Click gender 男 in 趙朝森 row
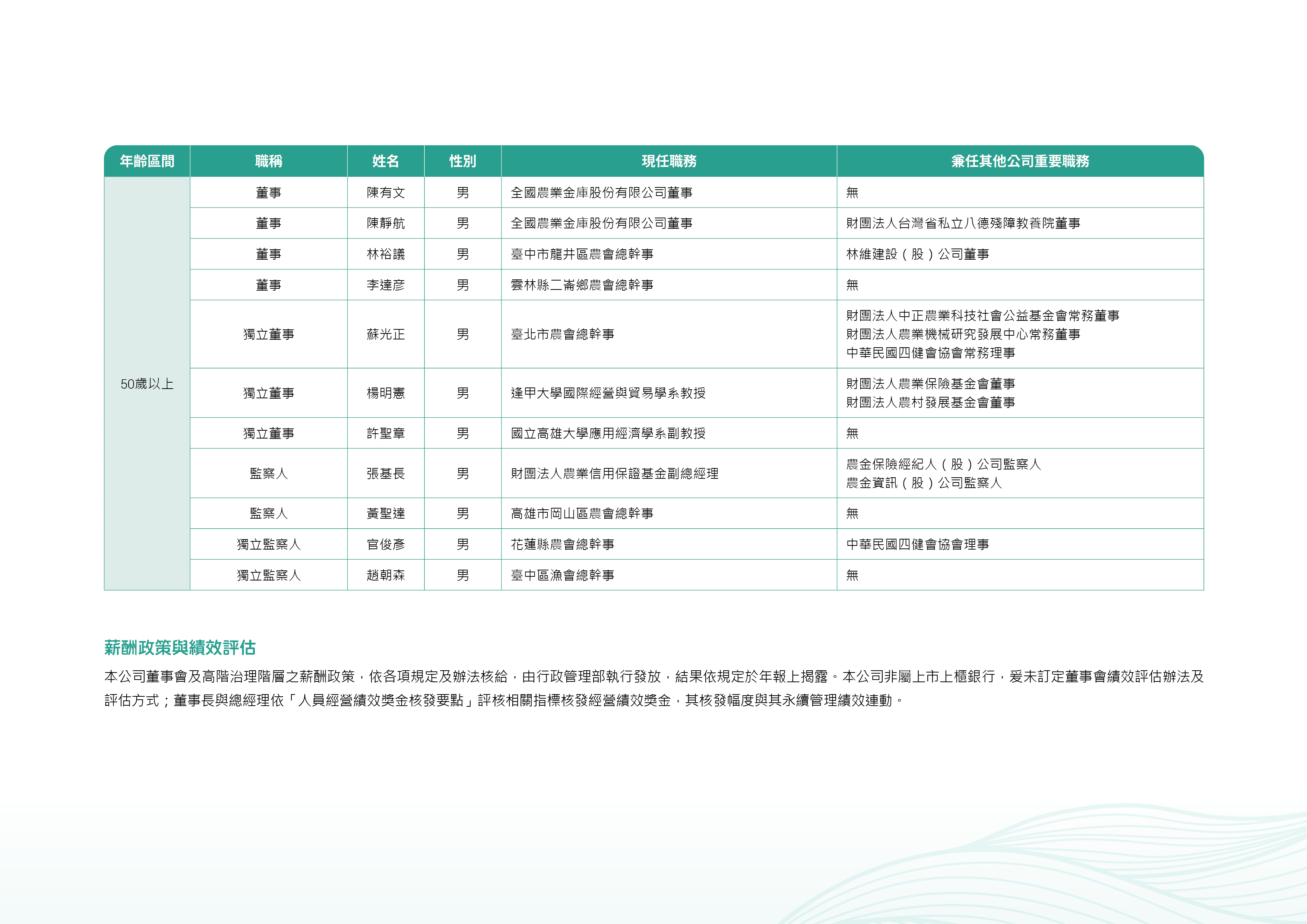 click(463, 575)
